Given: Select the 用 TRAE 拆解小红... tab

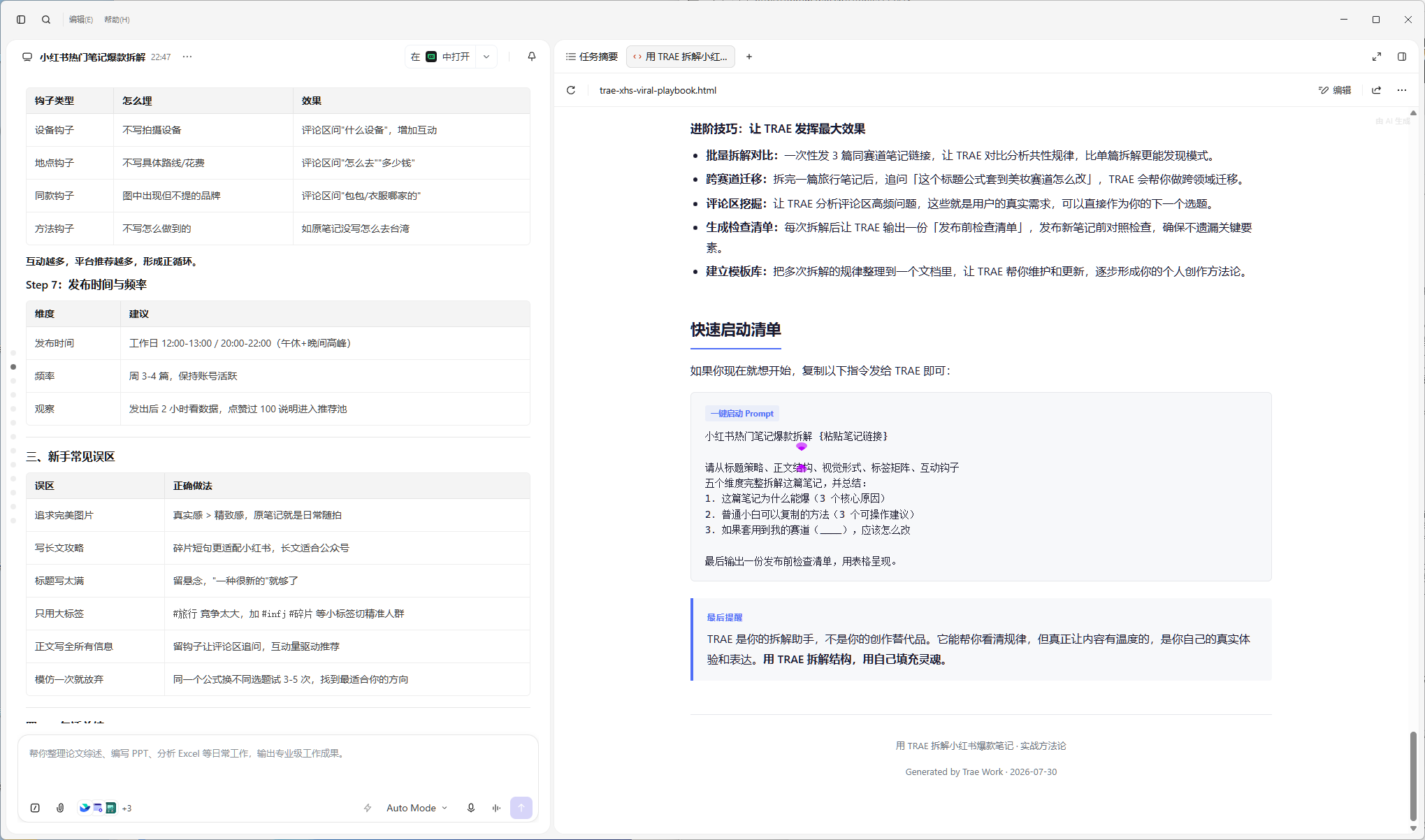Looking at the screenshot, I should tap(681, 57).
